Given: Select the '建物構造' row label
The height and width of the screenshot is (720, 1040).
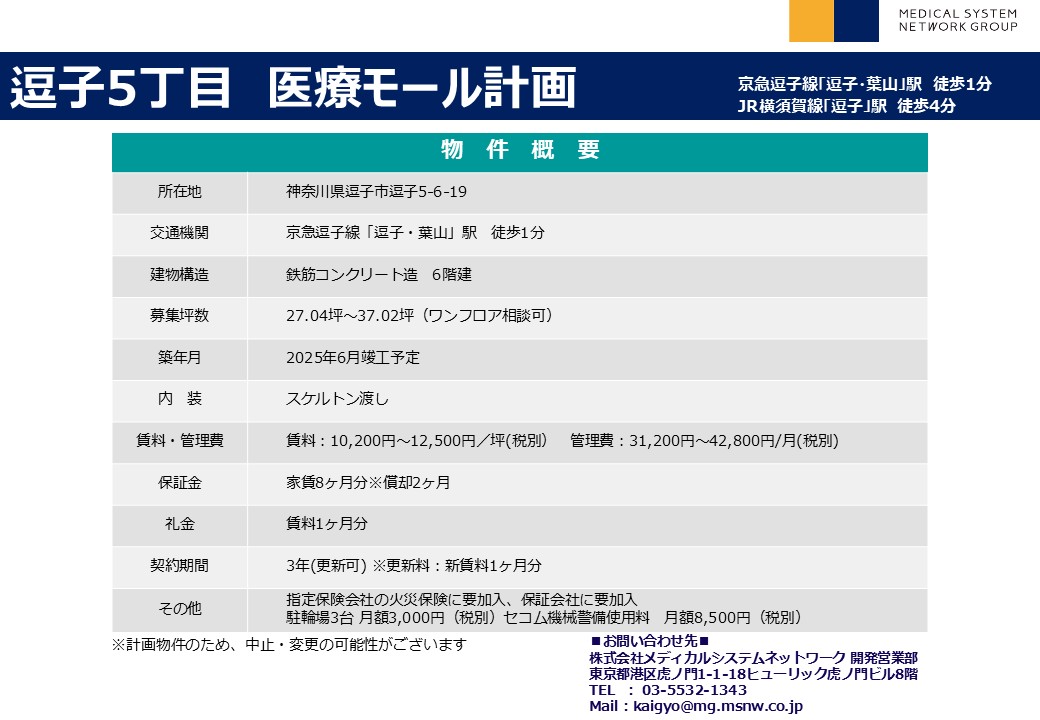Looking at the screenshot, I should coord(179,274).
